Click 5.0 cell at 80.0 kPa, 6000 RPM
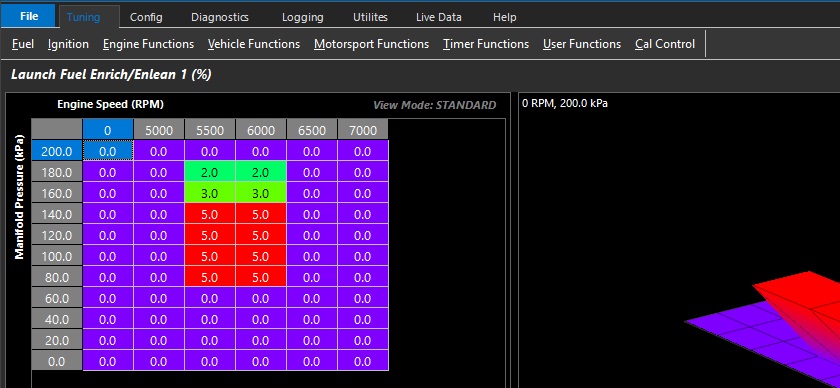This screenshot has height=388, width=840. (260, 278)
